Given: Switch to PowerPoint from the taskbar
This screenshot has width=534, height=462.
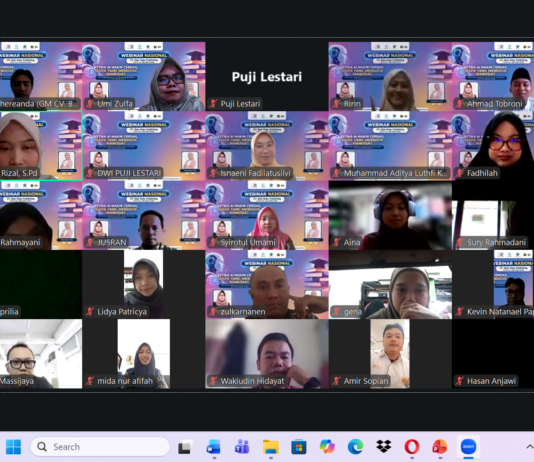Looking at the screenshot, I should click(440, 447).
